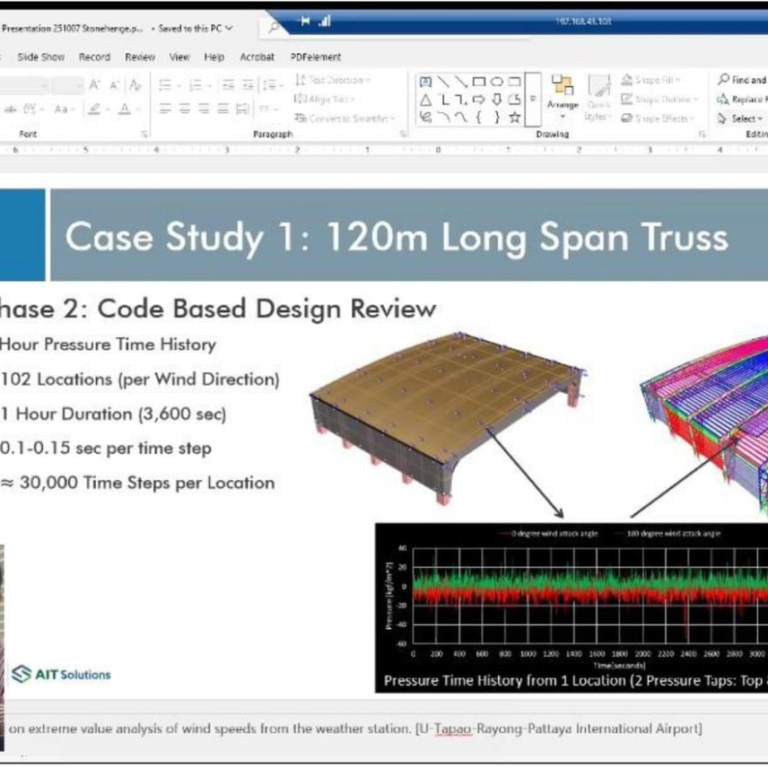Click the Clear All Formatting icon
The height and width of the screenshot is (768, 768).
click(136, 84)
